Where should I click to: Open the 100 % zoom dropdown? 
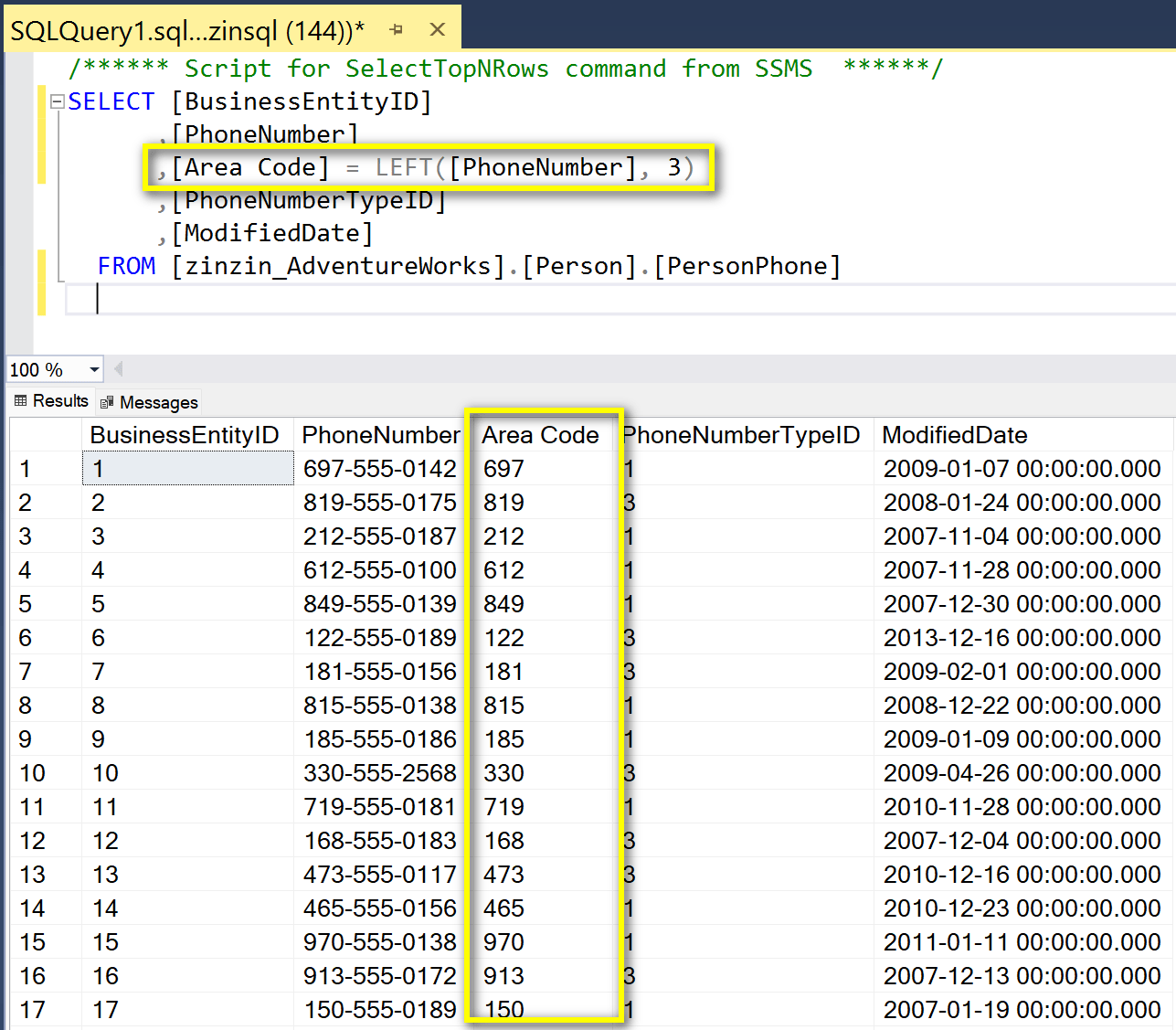click(x=94, y=370)
